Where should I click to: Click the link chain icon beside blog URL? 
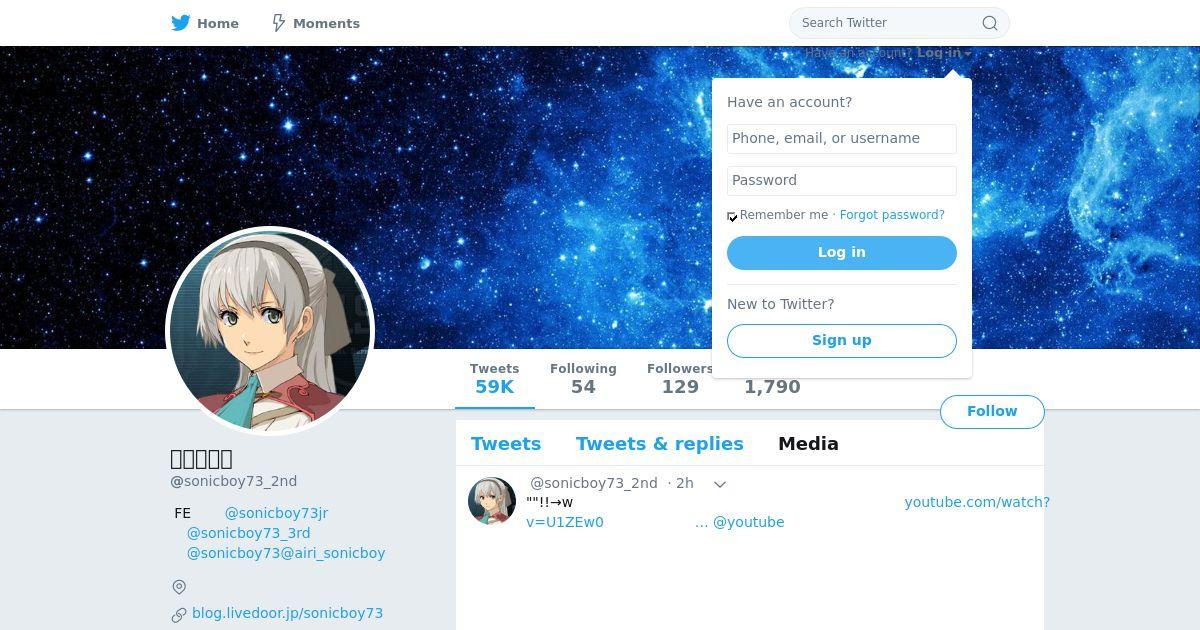coord(179,614)
